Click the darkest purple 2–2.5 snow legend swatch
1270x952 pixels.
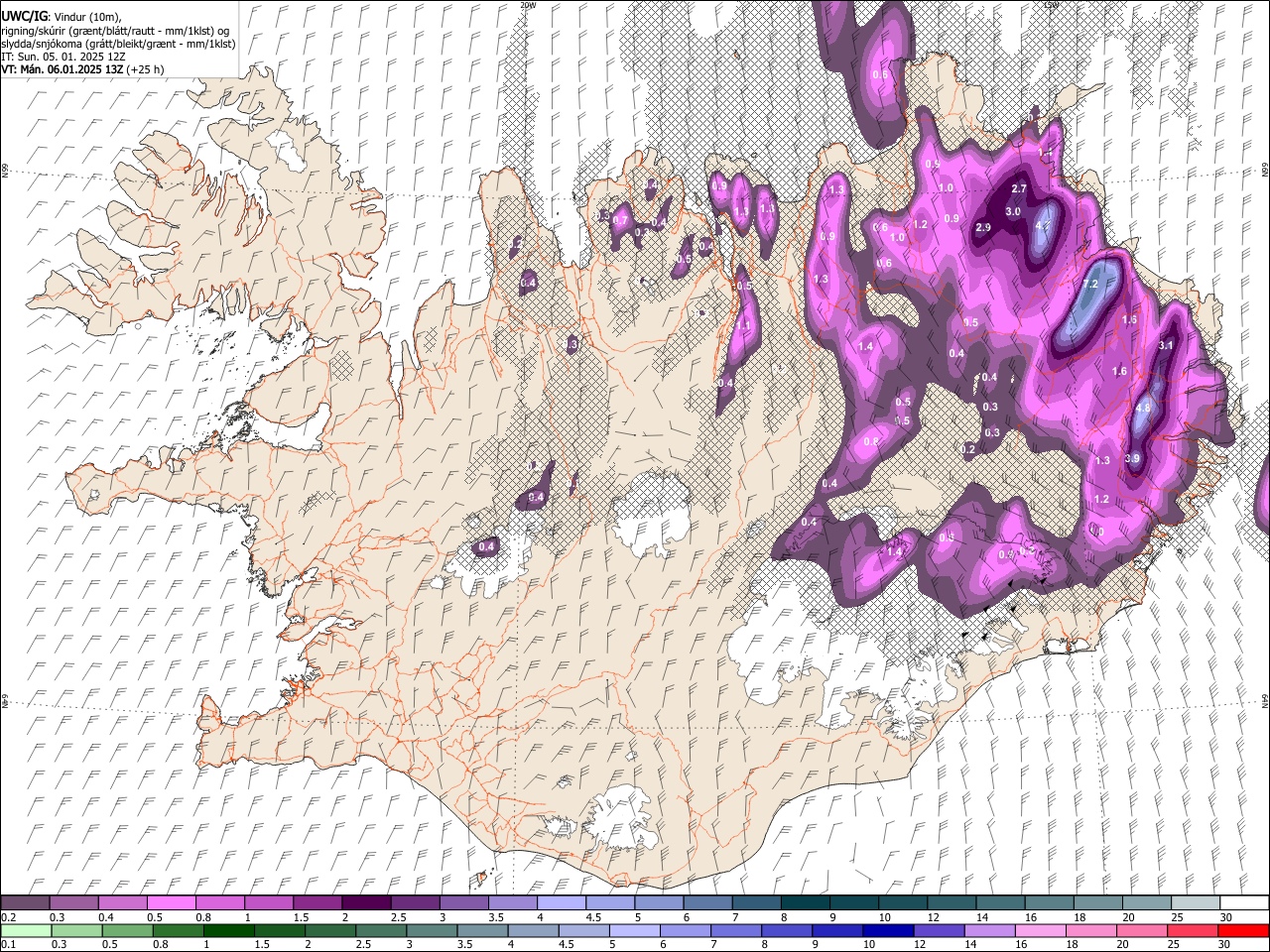click(x=366, y=902)
